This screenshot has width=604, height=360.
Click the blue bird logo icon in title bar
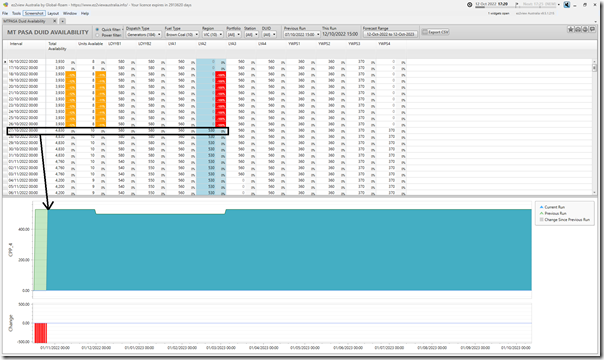tap(567, 5)
